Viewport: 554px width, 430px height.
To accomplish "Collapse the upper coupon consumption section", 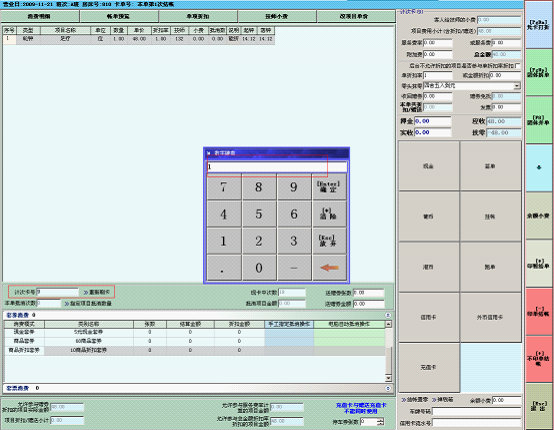I will pos(388,315).
